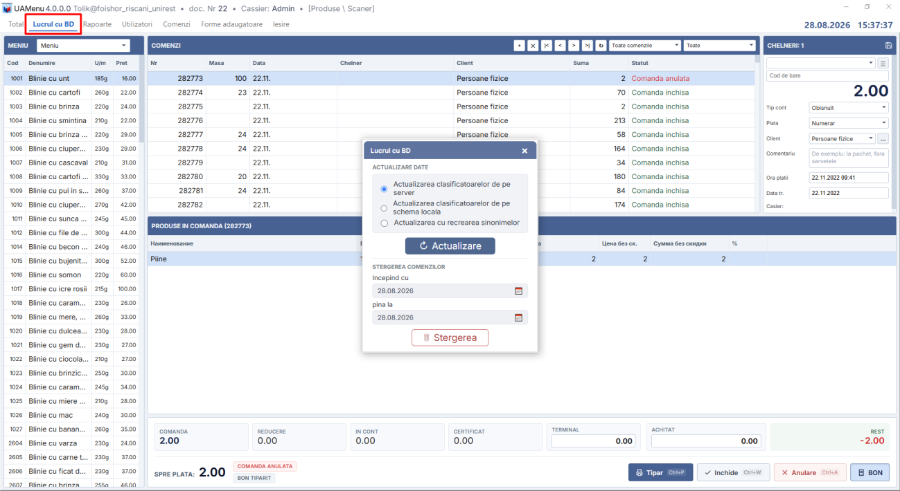
Task: Select order row 282774
Action: click(x=451, y=92)
